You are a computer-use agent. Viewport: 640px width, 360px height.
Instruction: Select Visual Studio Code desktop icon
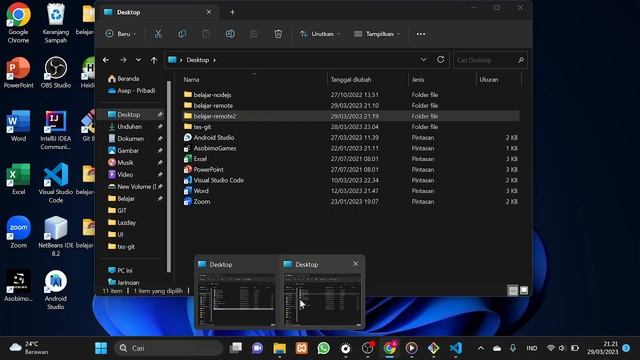click(x=56, y=183)
